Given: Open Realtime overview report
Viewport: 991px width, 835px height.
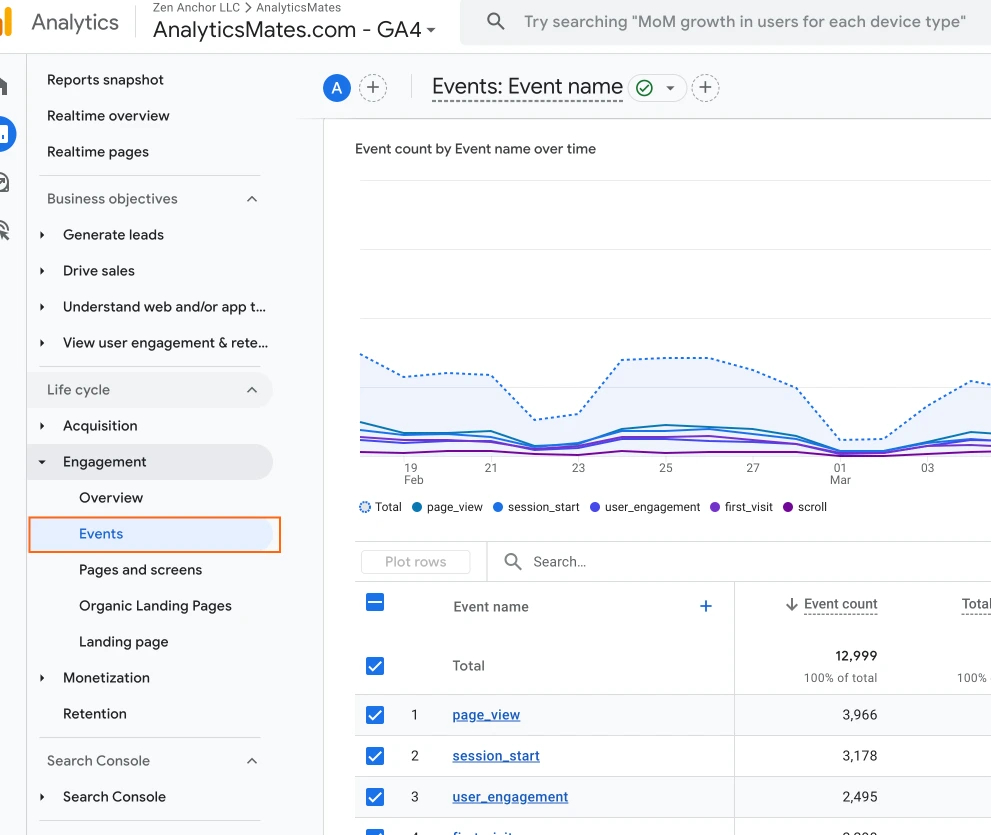Looking at the screenshot, I should [x=108, y=116].
